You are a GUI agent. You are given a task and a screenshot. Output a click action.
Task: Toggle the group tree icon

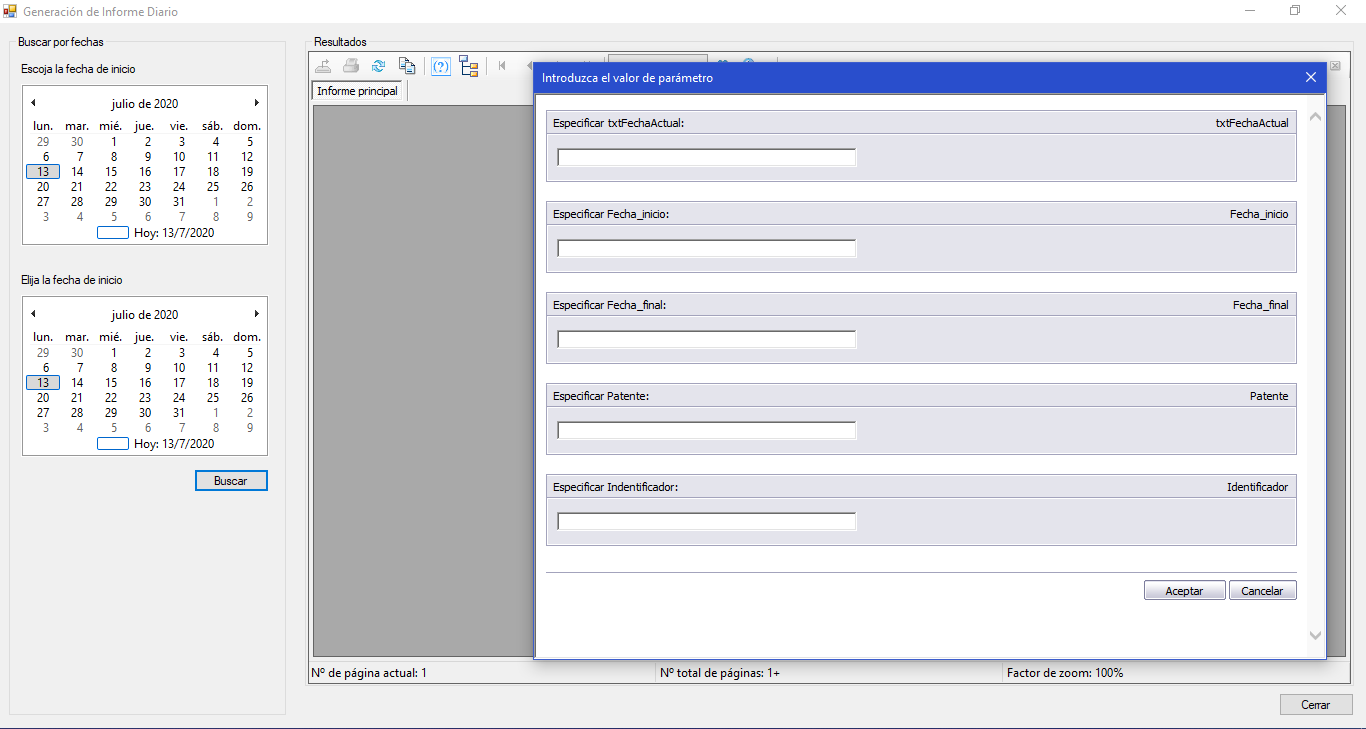pos(469,66)
